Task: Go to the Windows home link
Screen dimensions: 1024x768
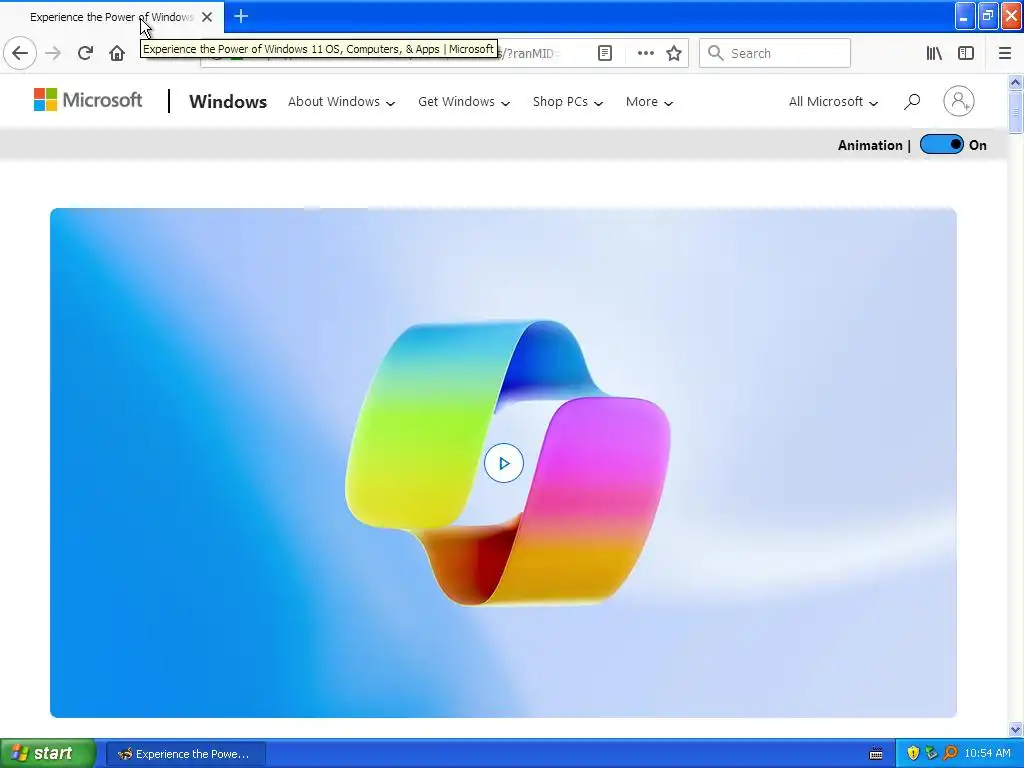Action: click(228, 102)
